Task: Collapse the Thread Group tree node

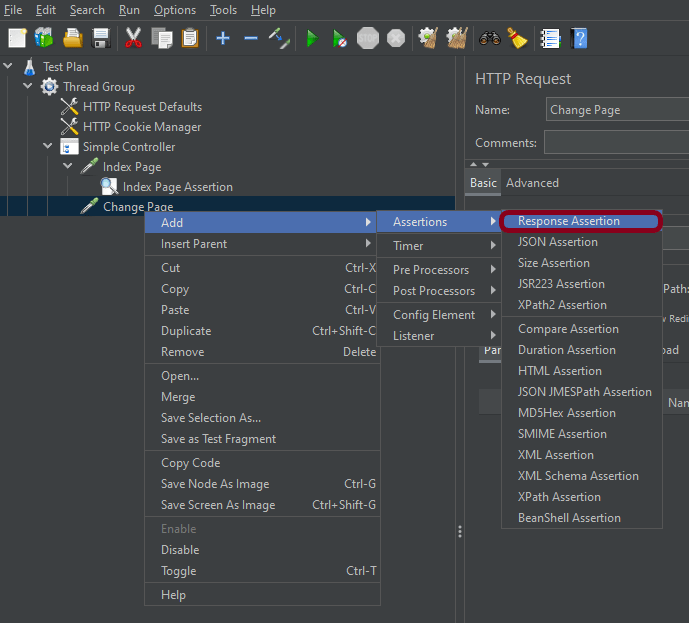Action: [28, 87]
